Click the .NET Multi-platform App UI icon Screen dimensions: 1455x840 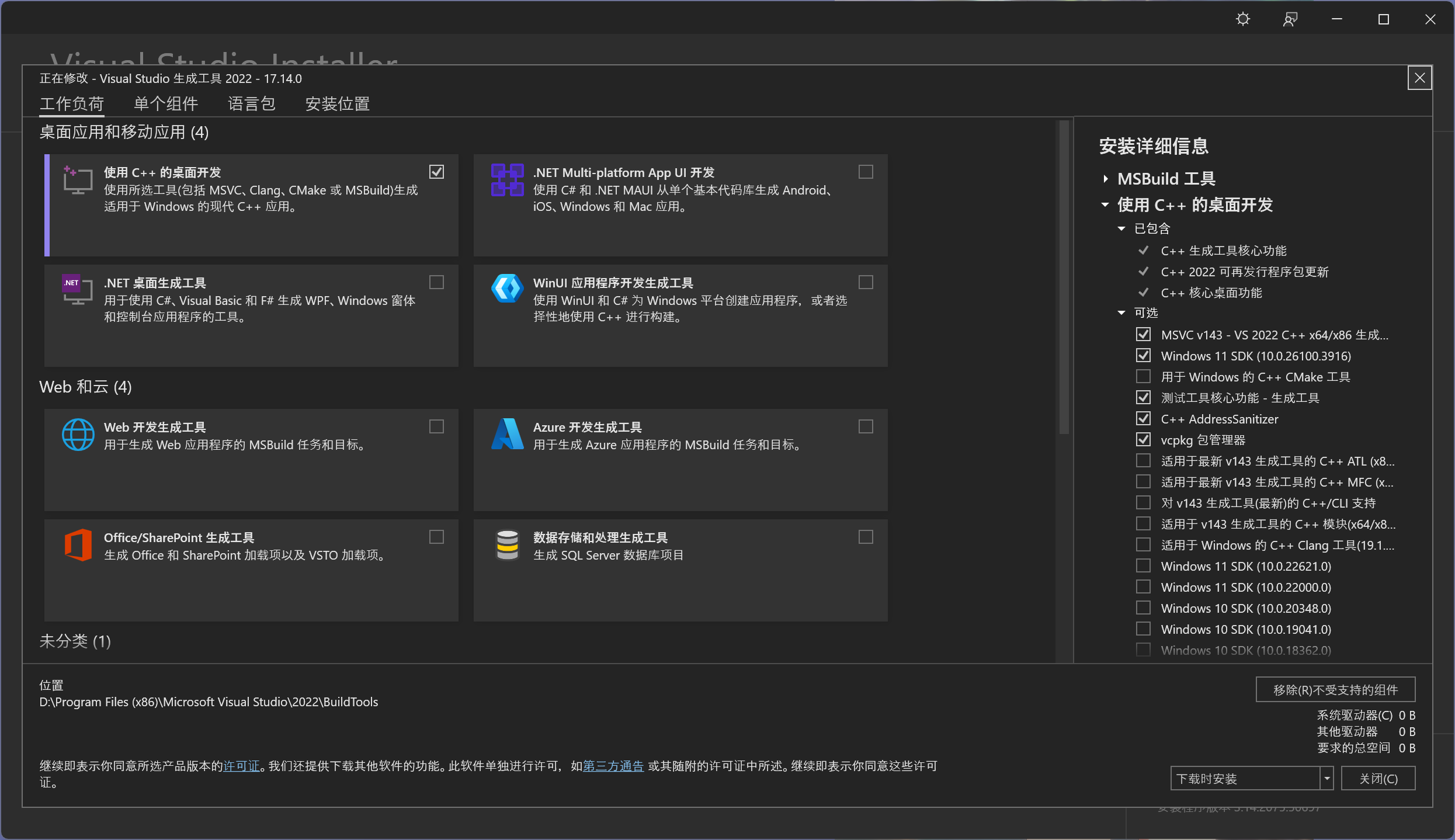pos(507,180)
